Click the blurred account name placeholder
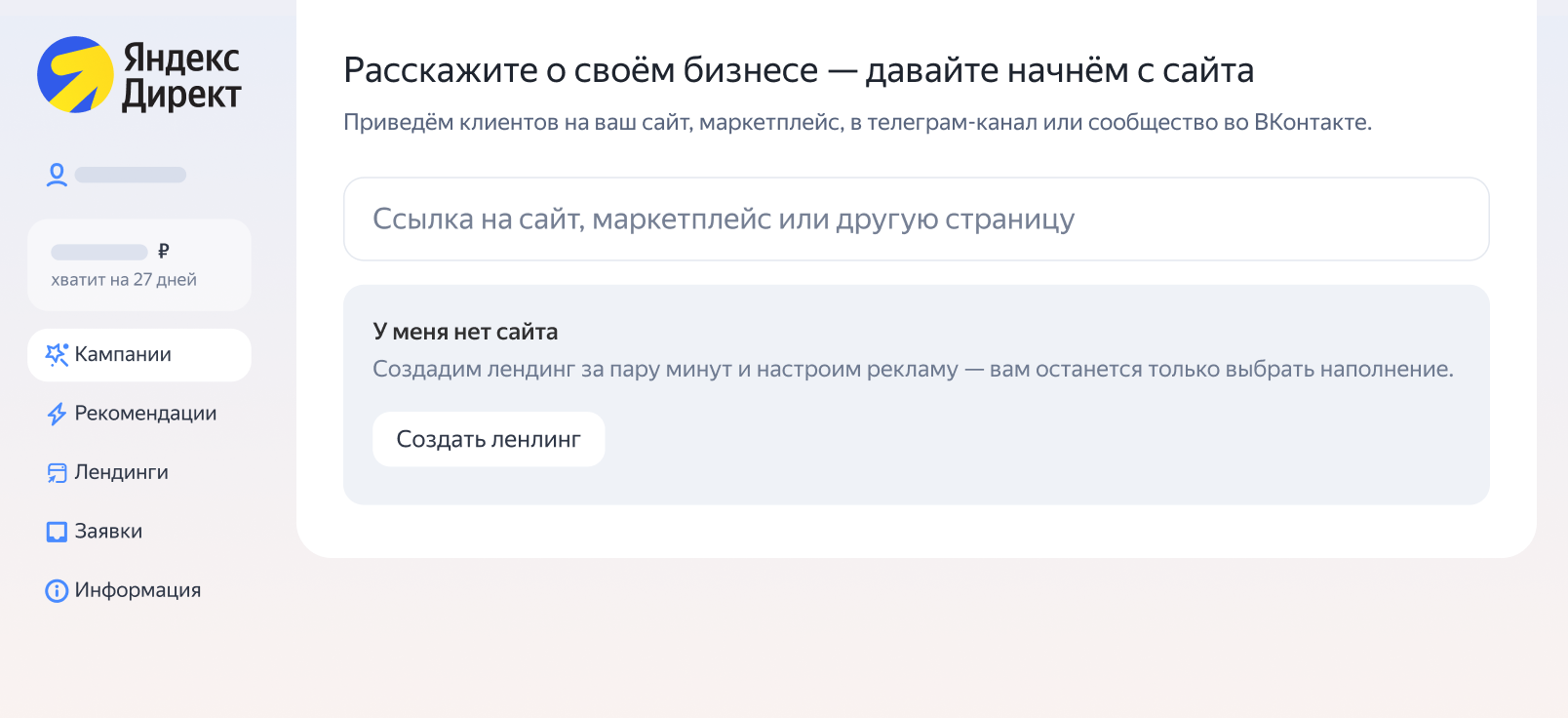 pos(131,175)
